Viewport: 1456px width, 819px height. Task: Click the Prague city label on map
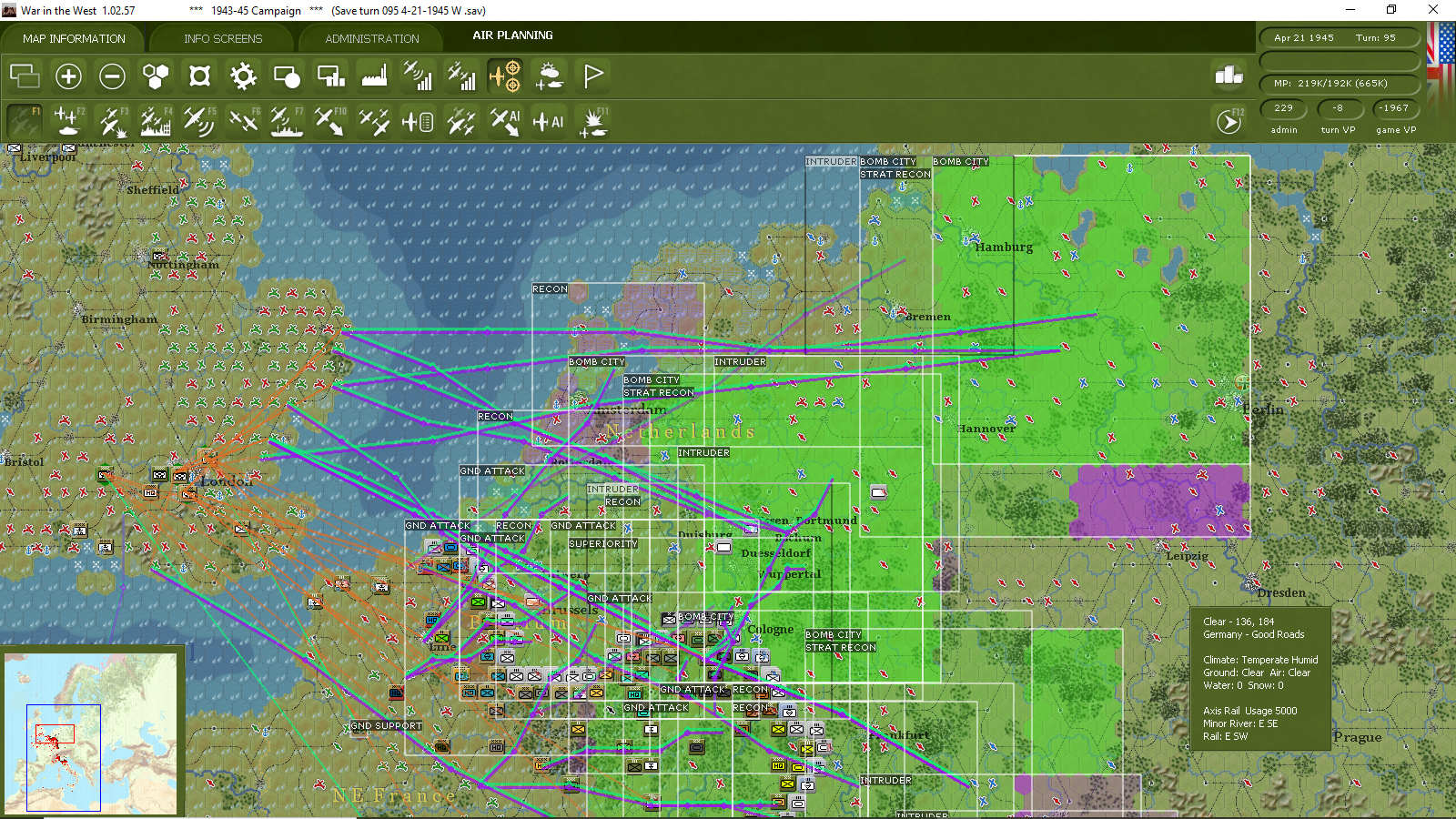tap(1357, 737)
